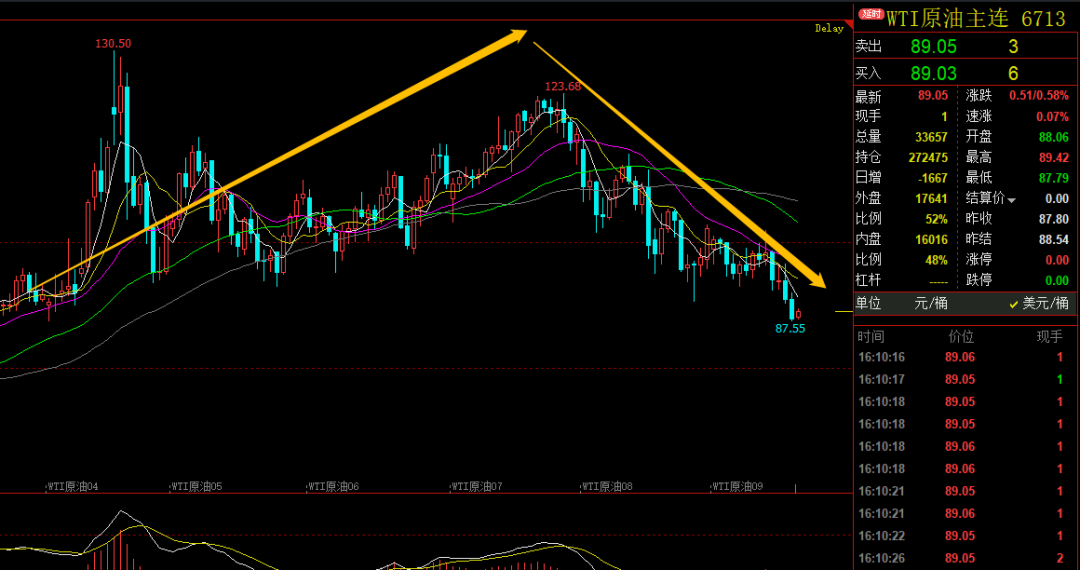This screenshot has height=570, width=1080.
Task: Expand the 结算价 dropdown arrow
Action: 1011,200
